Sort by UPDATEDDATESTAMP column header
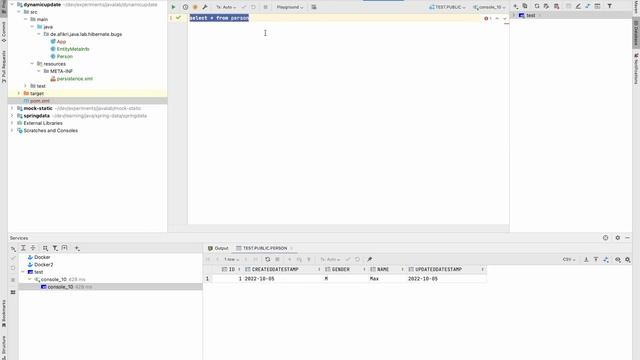This screenshot has width=640, height=360. (x=446, y=269)
